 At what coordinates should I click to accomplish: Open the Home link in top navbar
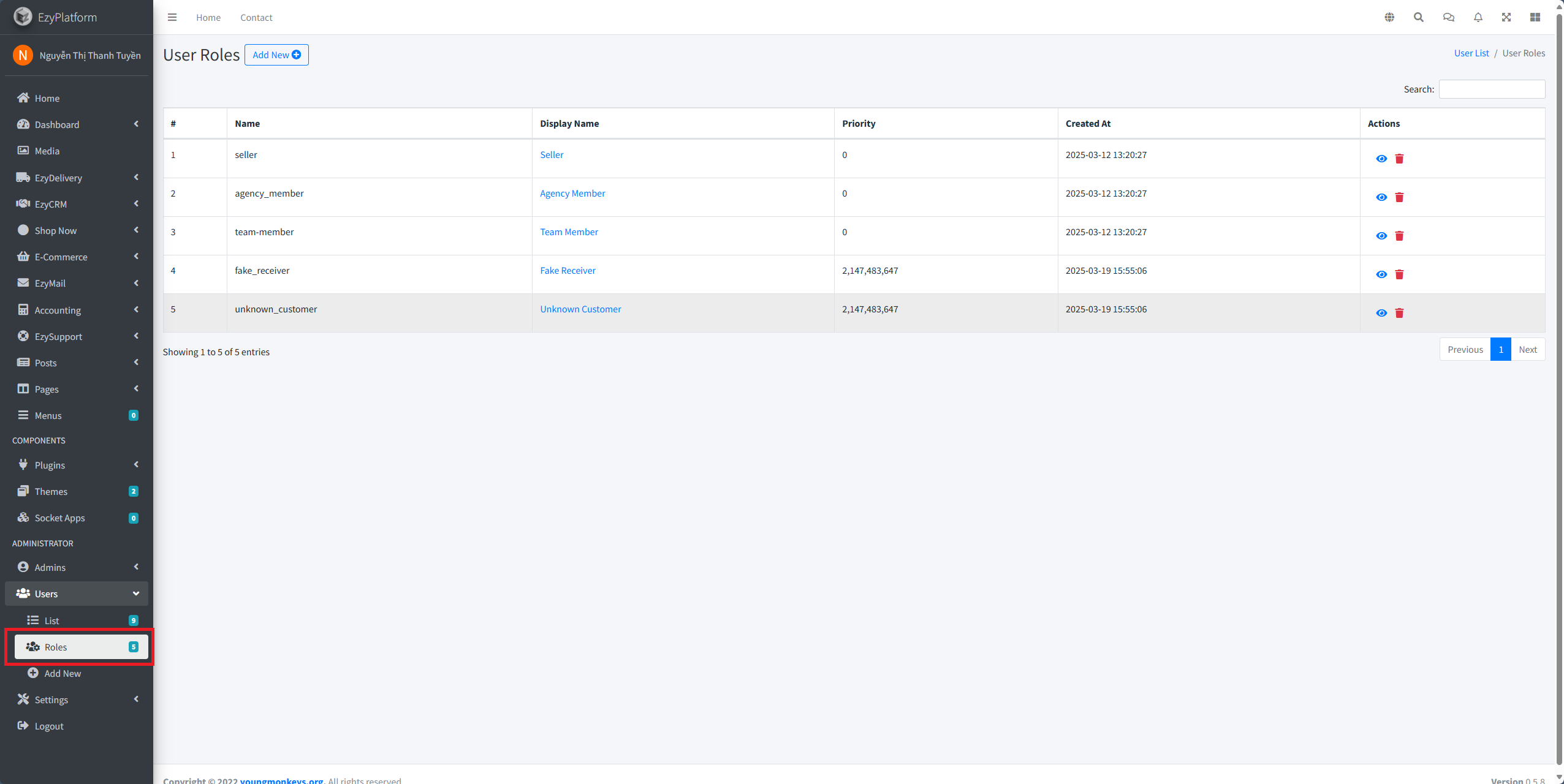click(208, 17)
